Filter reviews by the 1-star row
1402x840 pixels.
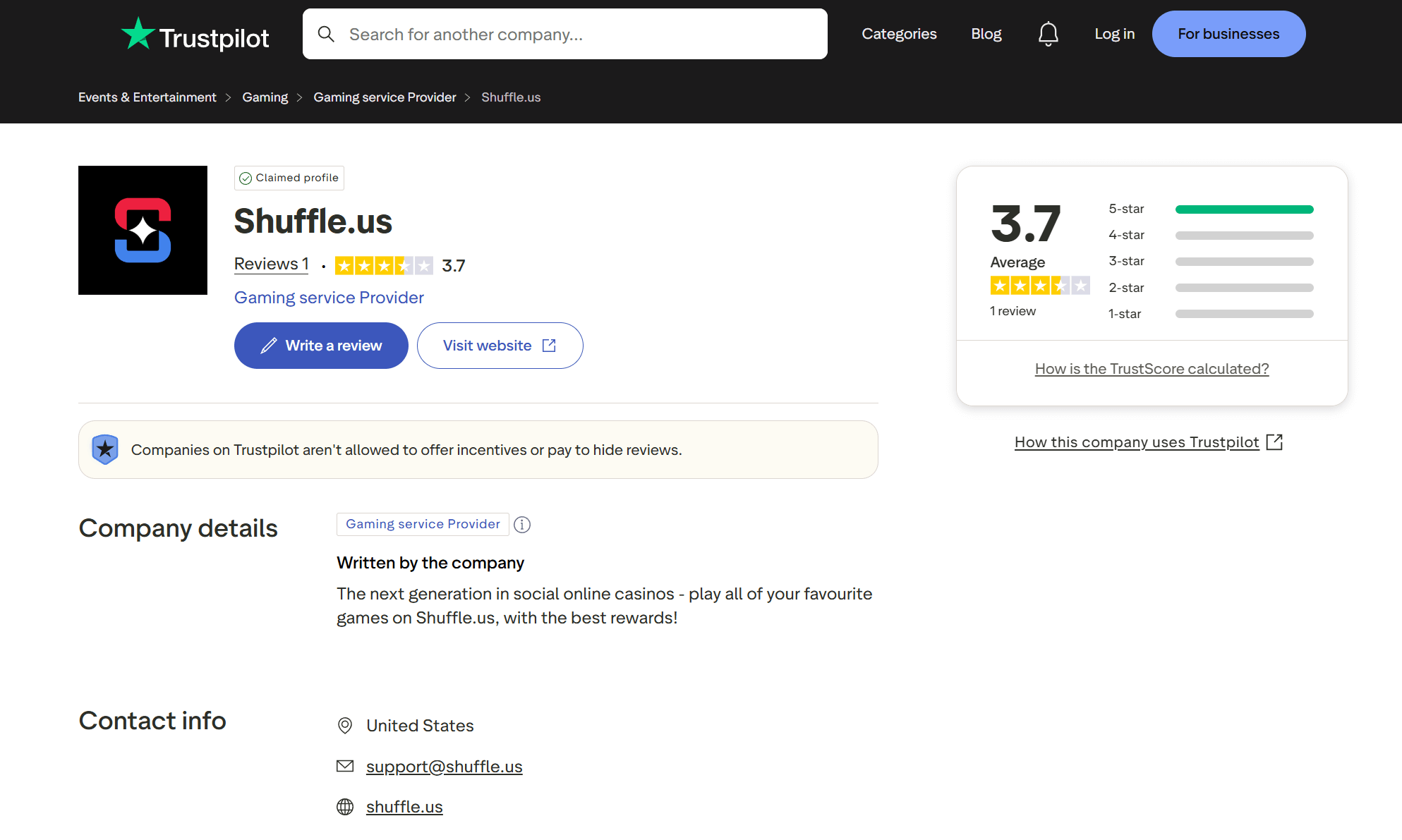click(1210, 314)
